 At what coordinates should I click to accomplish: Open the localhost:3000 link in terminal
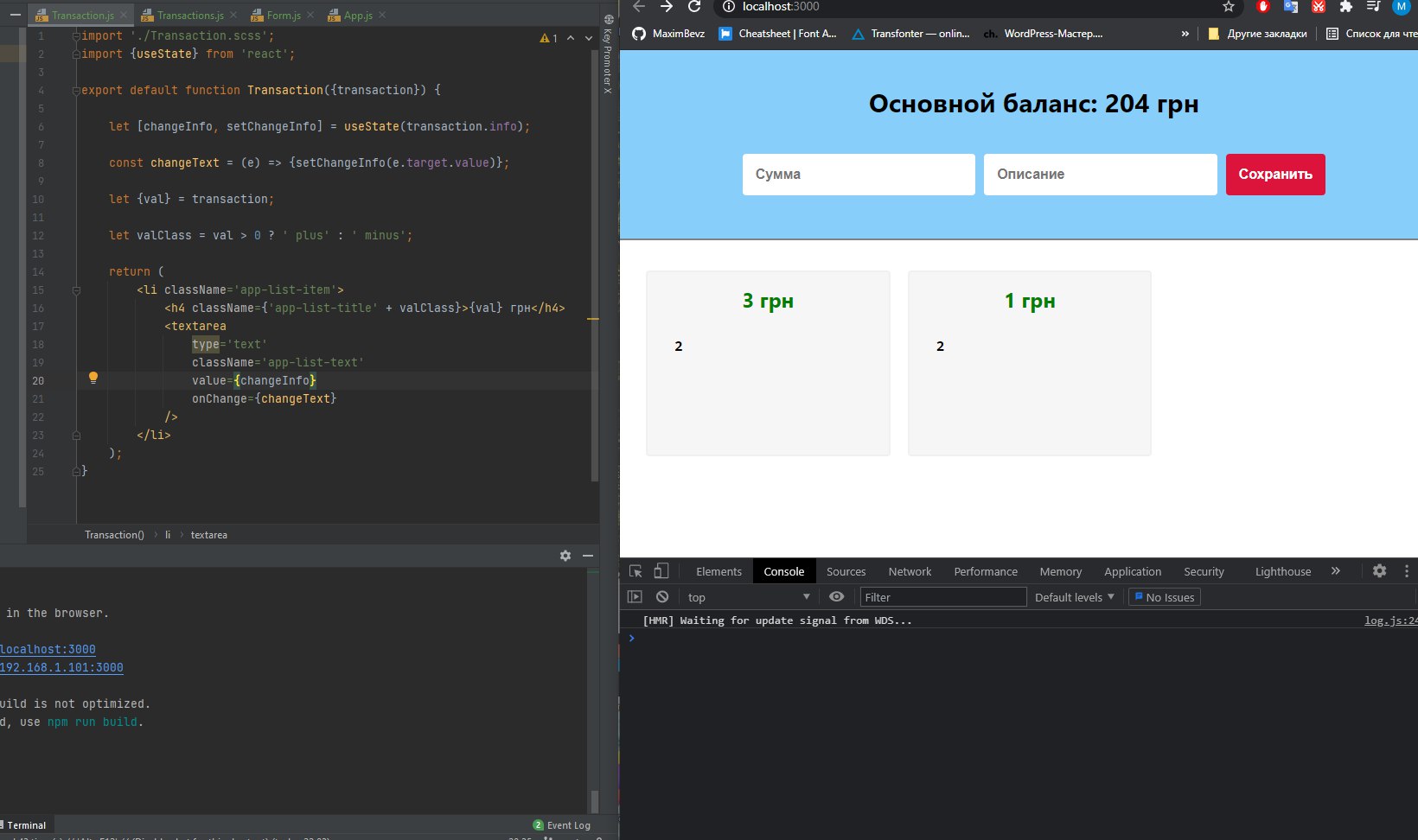click(48, 649)
